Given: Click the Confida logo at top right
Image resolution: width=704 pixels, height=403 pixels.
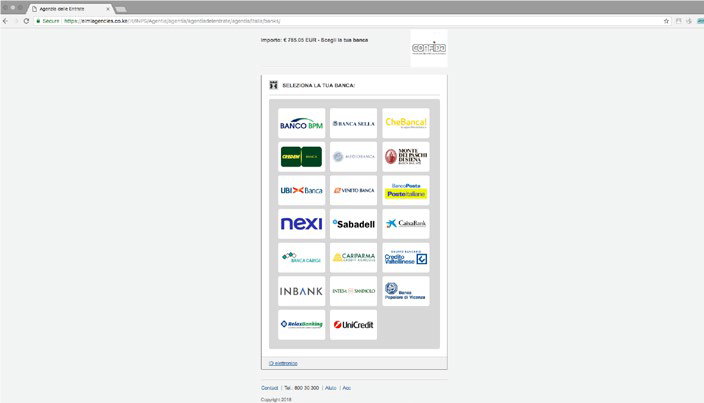Looking at the screenshot, I should tap(429, 48).
